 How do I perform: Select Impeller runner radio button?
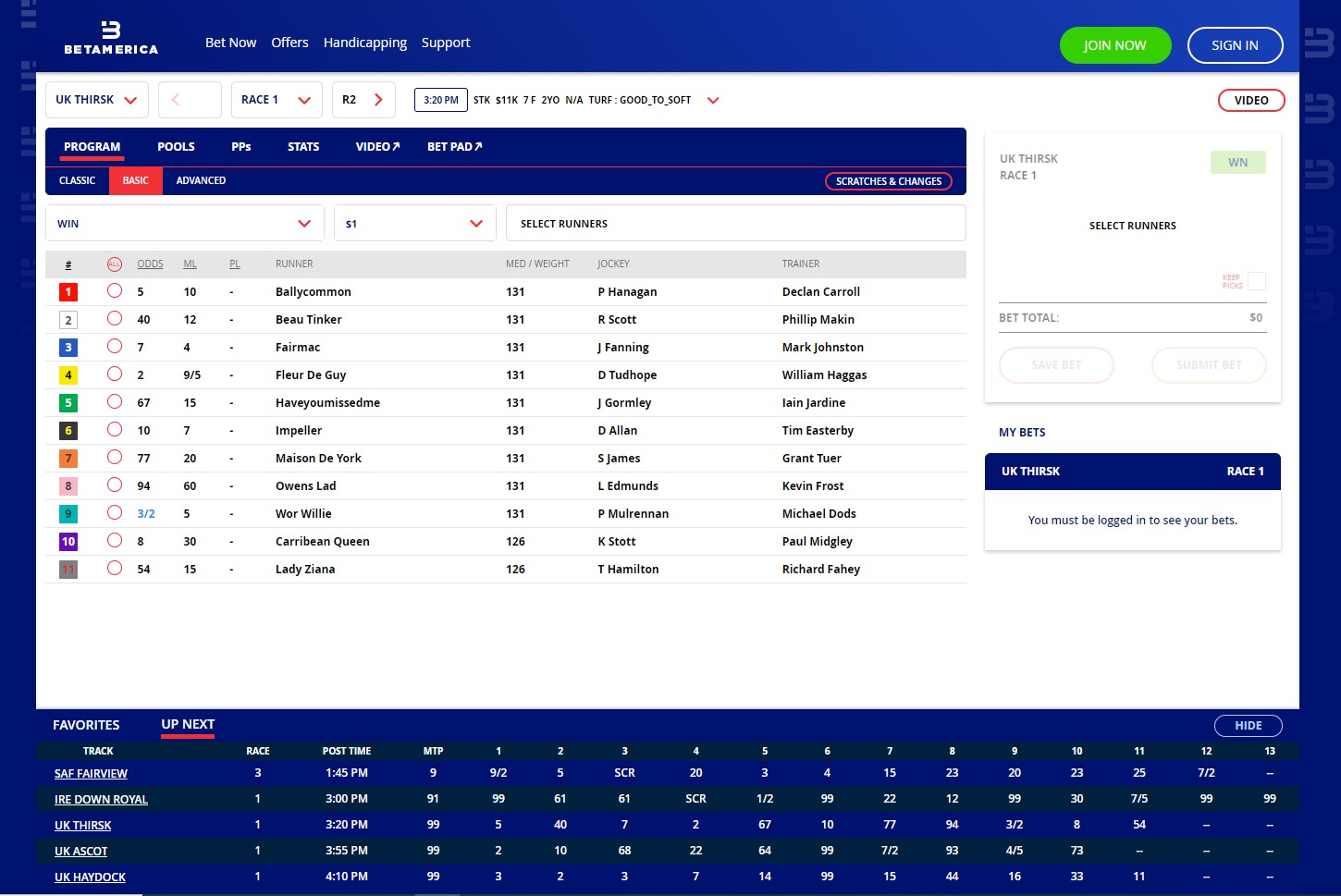click(x=115, y=429)
